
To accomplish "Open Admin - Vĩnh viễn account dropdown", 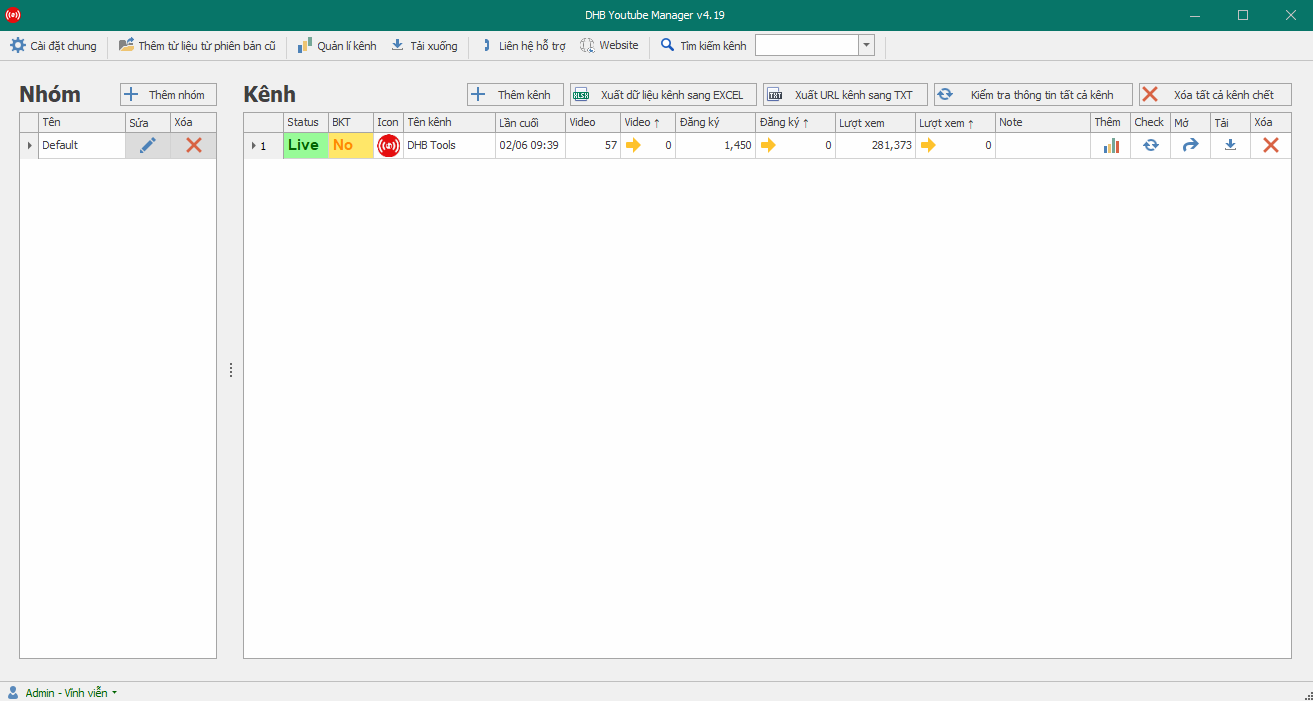I will (x=62, y=692).
